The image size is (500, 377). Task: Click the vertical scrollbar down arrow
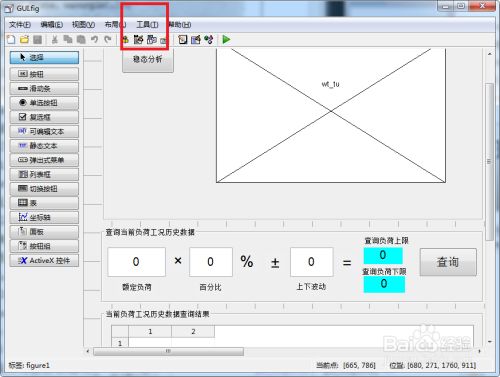click(x=489, y=342)
